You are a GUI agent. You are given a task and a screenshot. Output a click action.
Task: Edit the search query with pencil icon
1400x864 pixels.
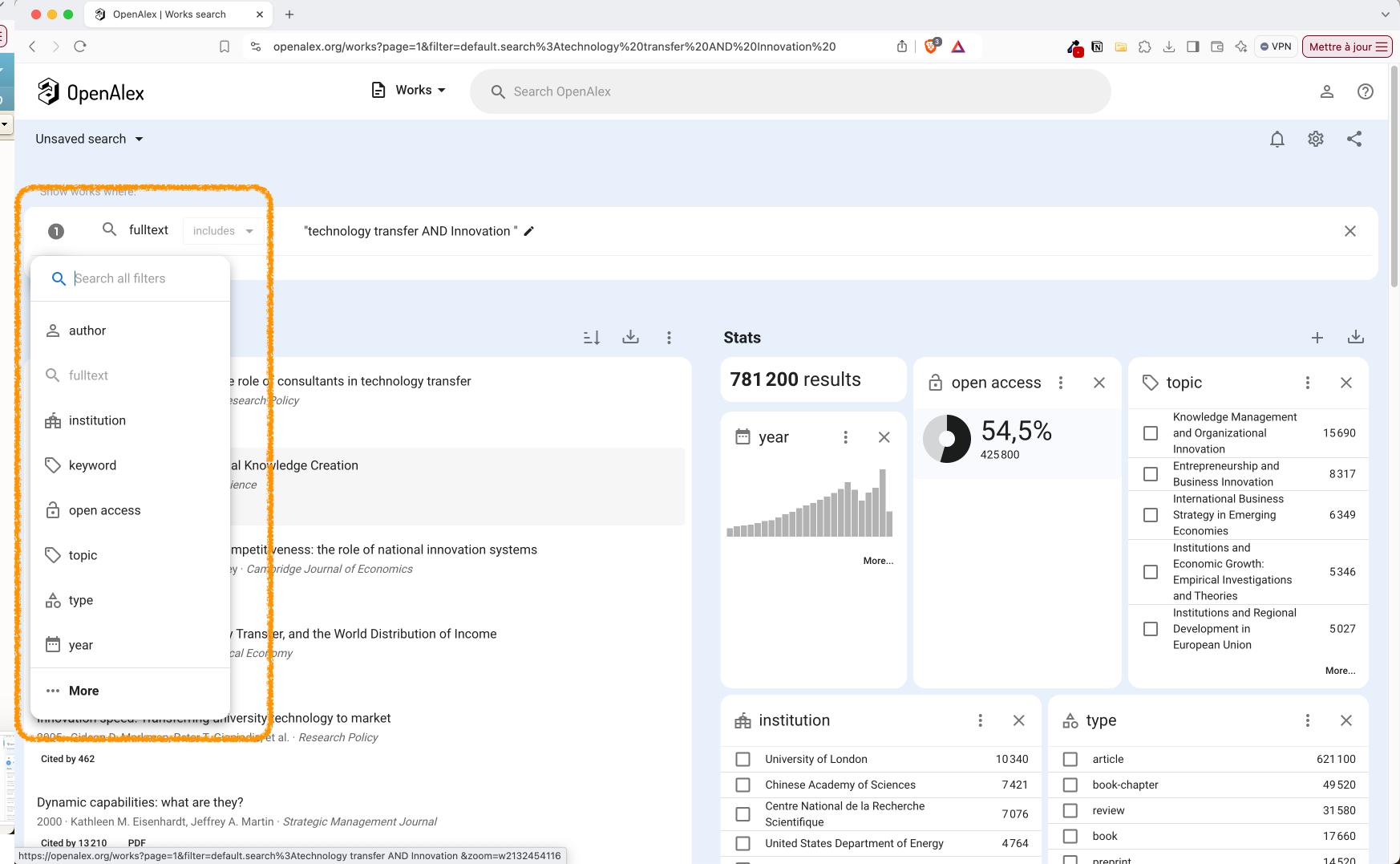528,232
